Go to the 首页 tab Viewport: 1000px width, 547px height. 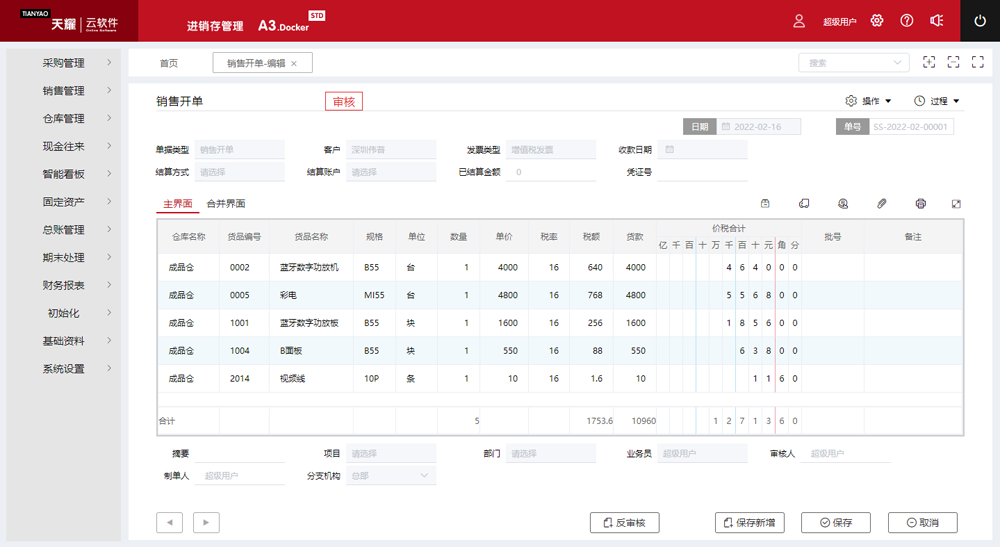pyautogui.click(x=169, y=63)
